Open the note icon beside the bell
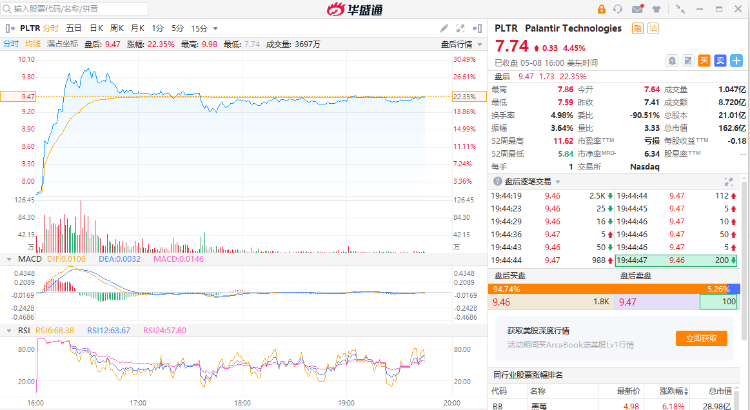750x410 pixels. tap(688, 61)
